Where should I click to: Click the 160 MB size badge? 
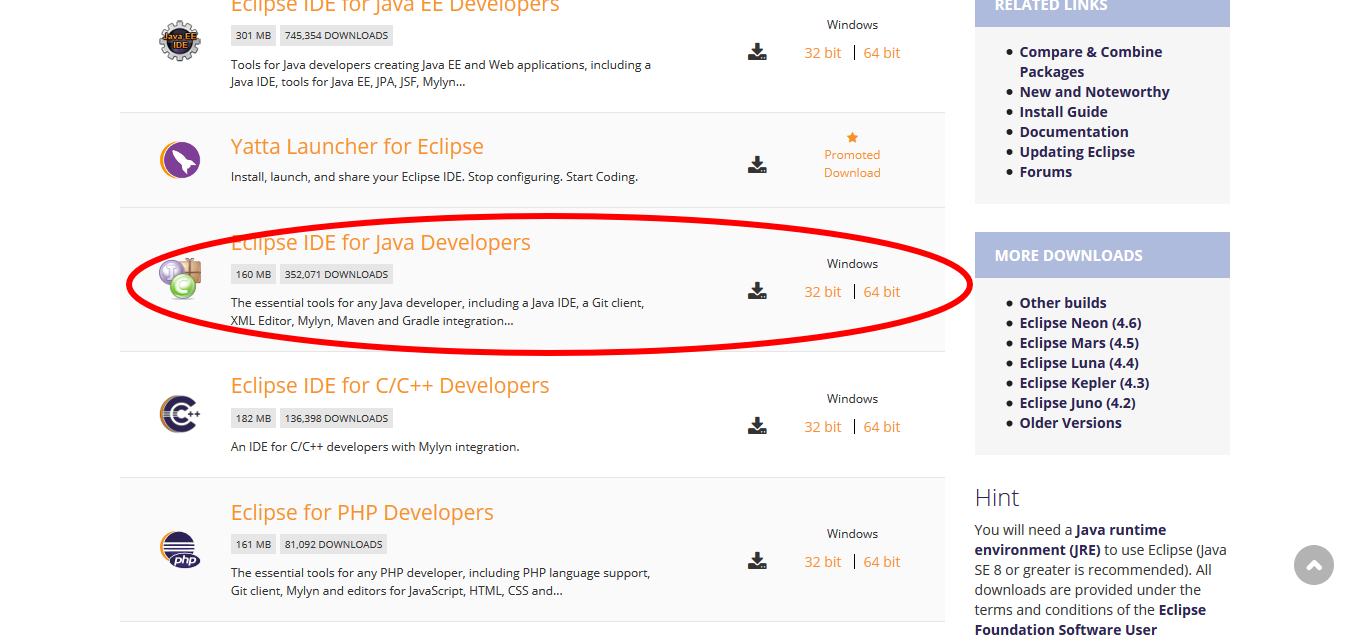click(x=253, y=275)
